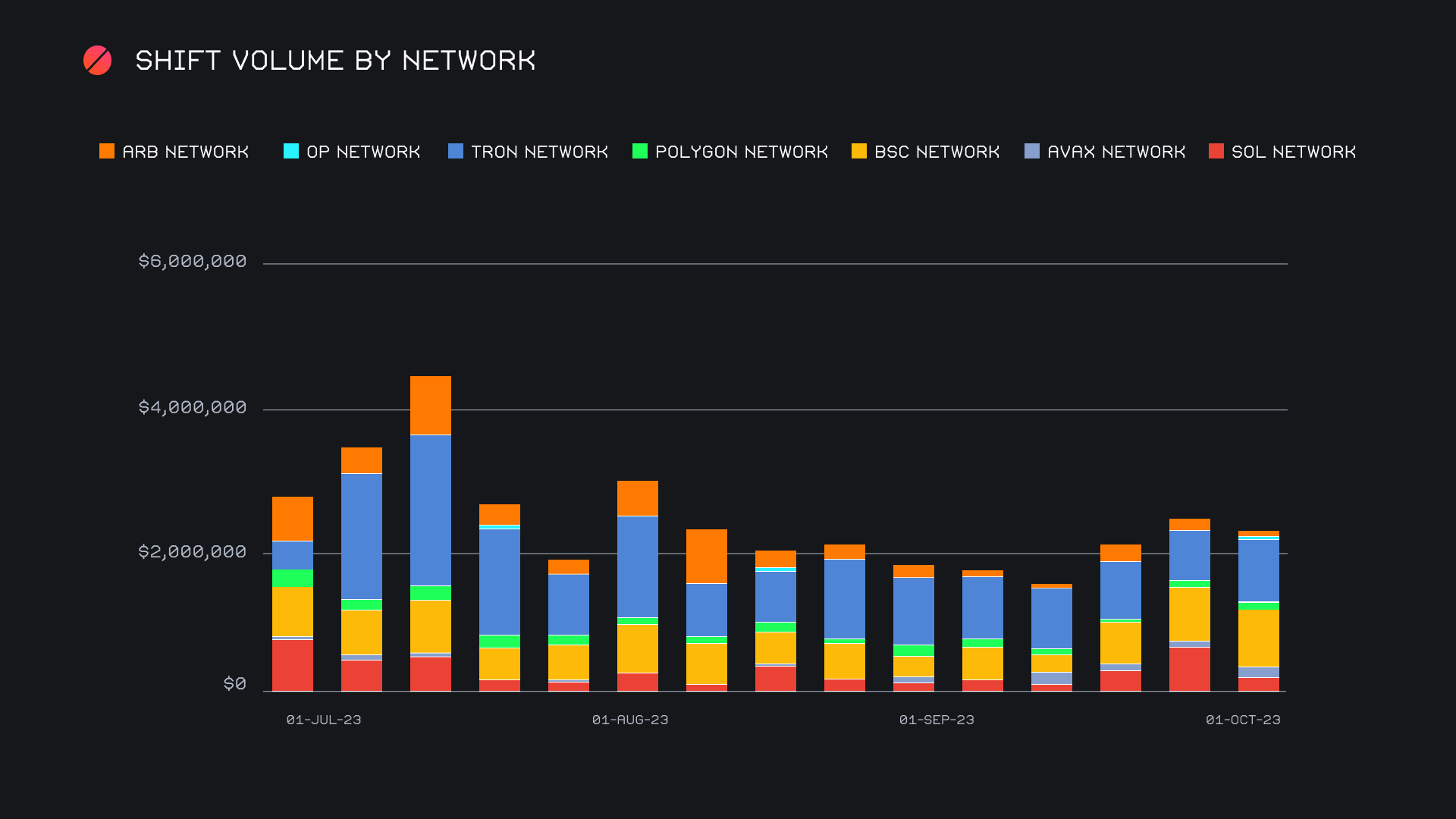The width and height of the screenshot is (1456, 819).
Task: Click the first bar's red SOL segment
Action: tap(293, 665)
